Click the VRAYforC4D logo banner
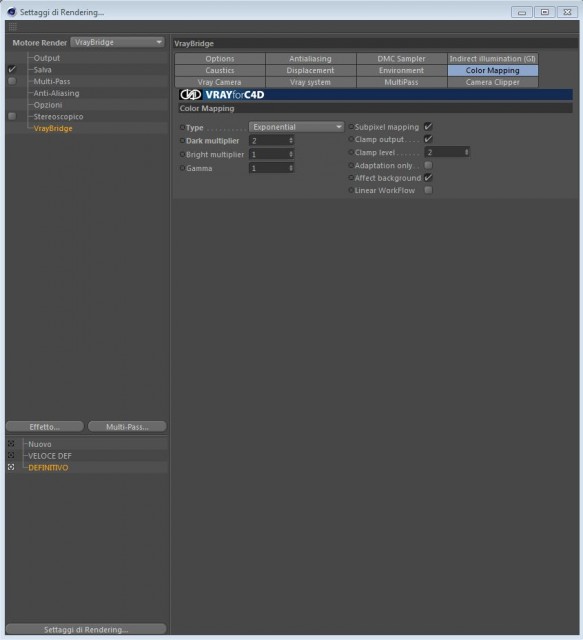 tap(375, 95)
